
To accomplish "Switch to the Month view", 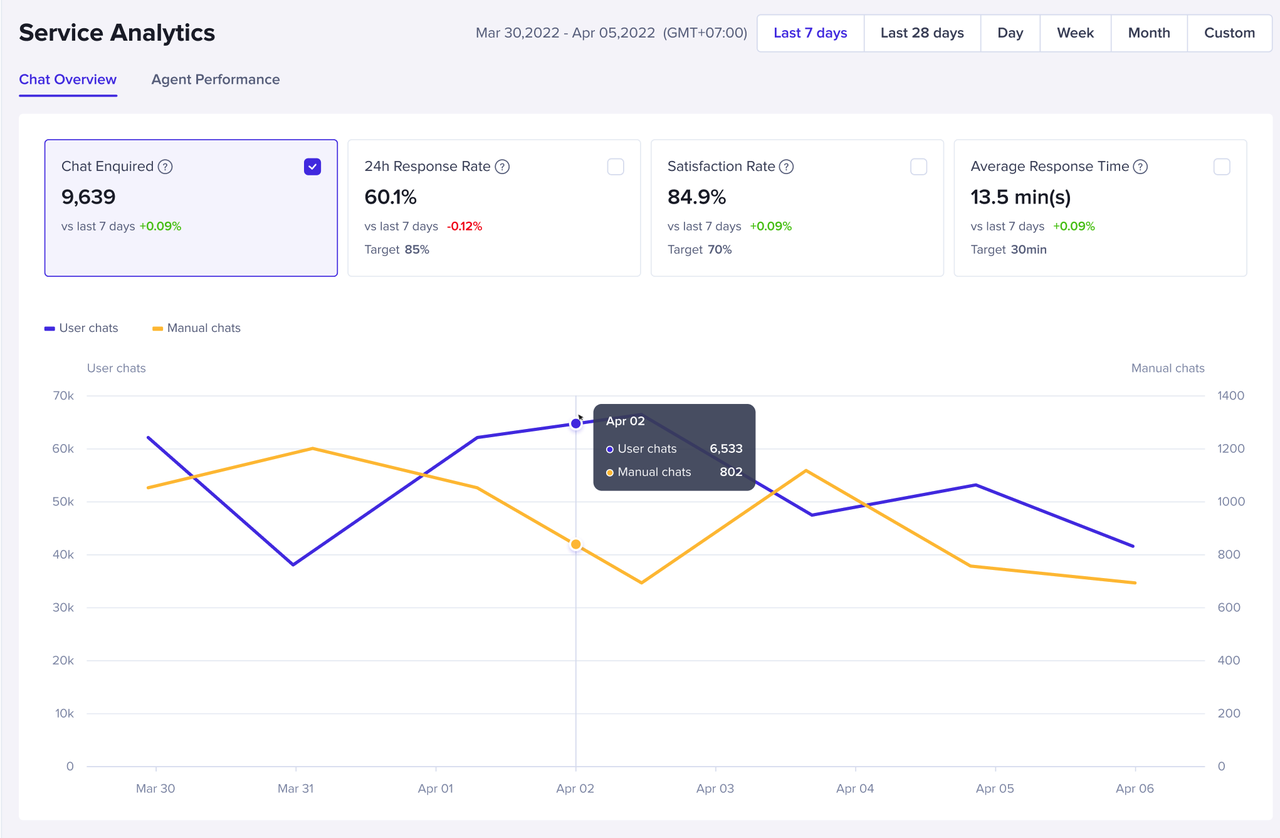I will coord(1148,33).
